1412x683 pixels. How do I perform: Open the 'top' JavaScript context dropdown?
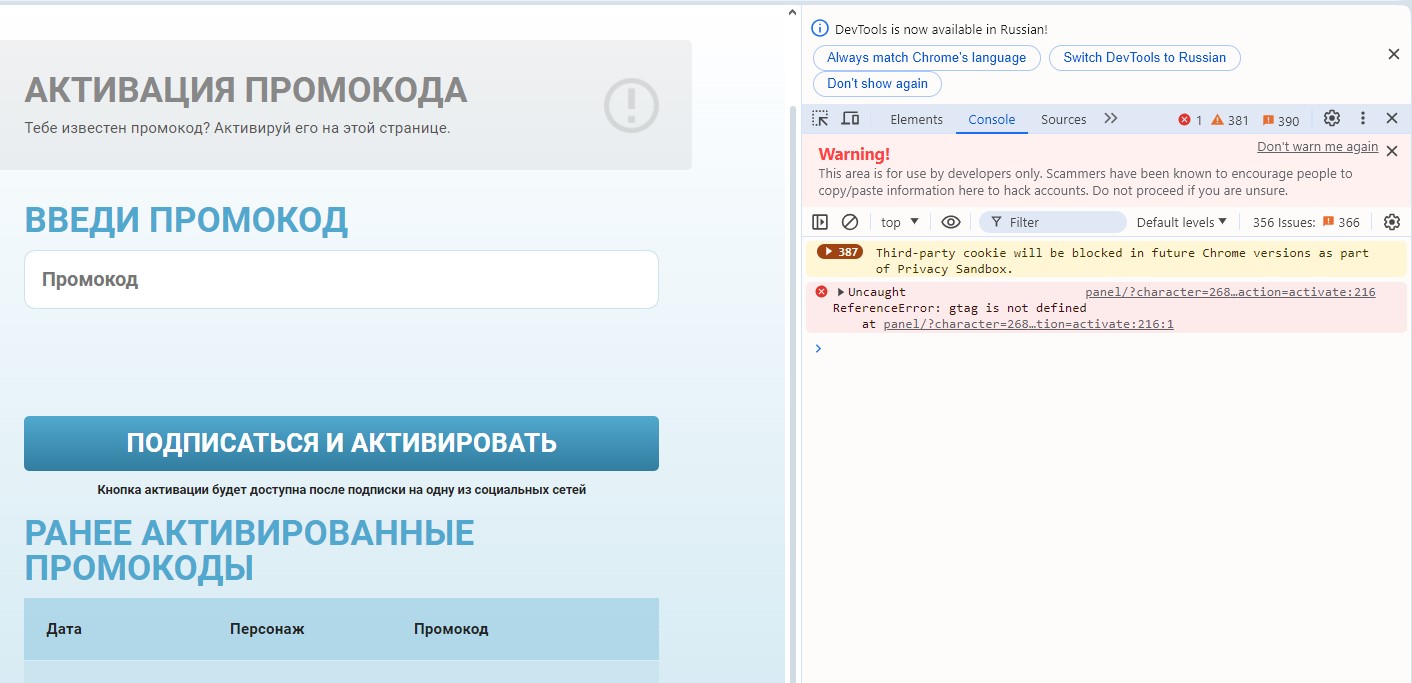click(899, 222)
